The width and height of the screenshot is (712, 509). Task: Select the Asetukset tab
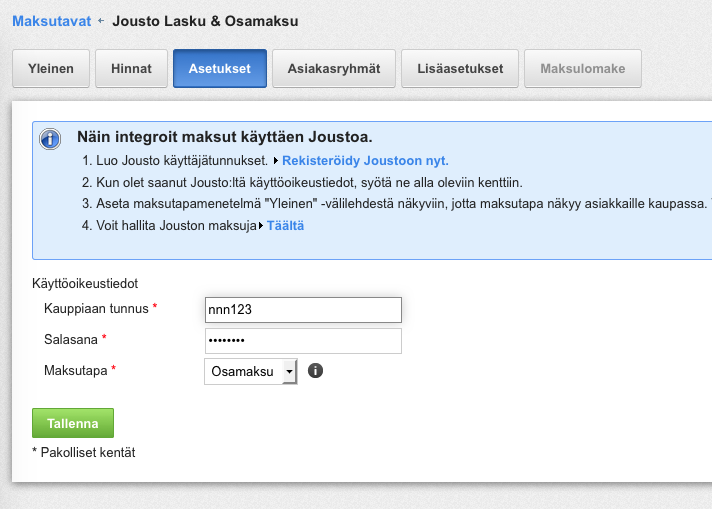(220, 69)
